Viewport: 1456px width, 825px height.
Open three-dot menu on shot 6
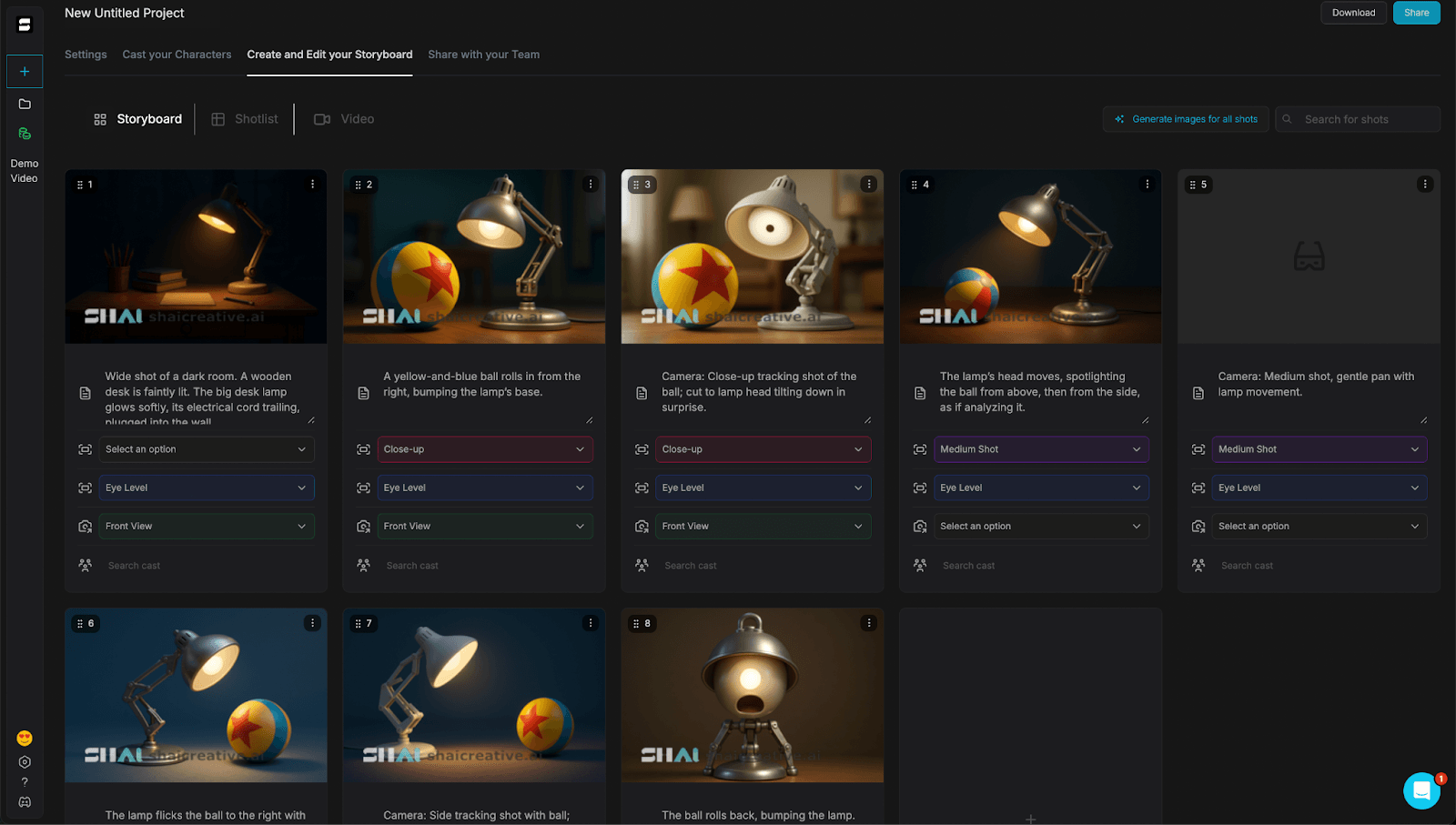(312, 624)
